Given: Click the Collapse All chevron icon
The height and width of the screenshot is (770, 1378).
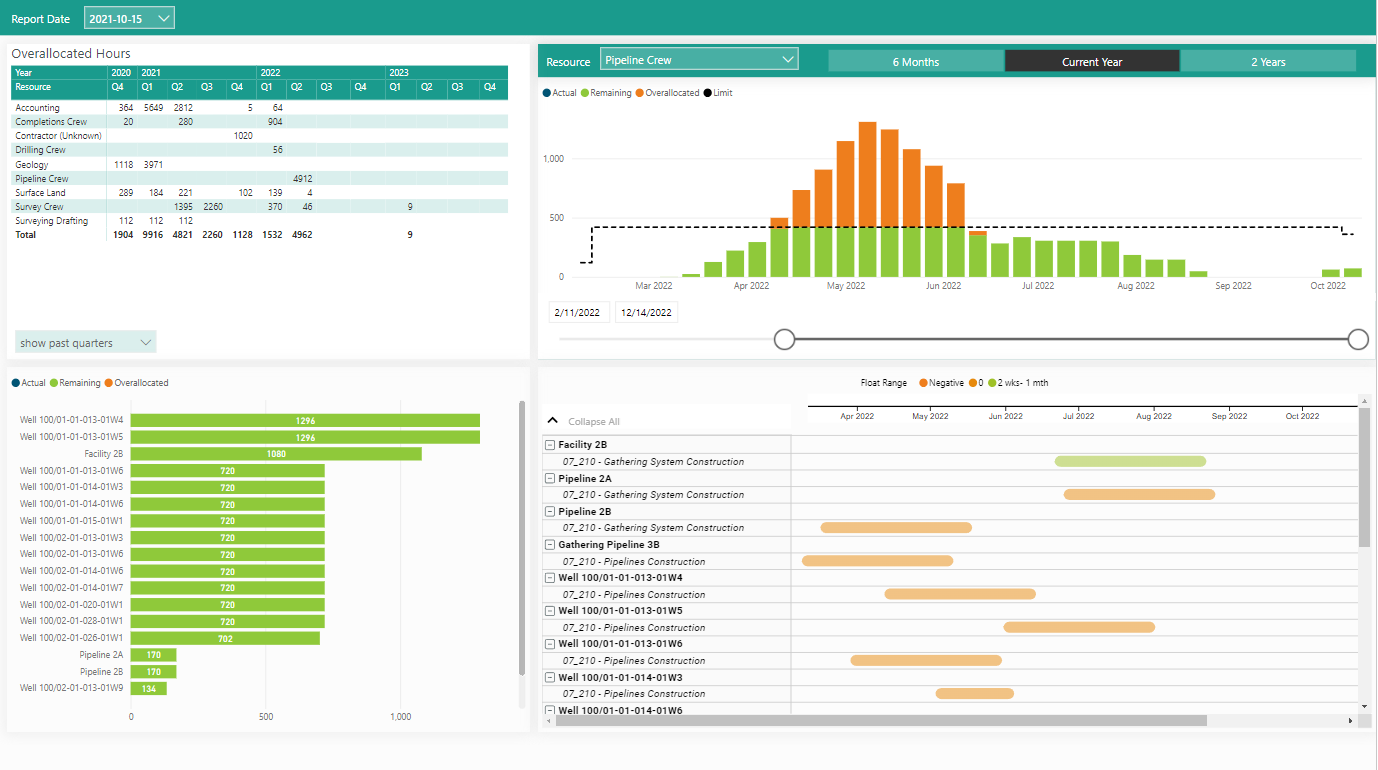Looking at the screenshot, I should 553,421.
